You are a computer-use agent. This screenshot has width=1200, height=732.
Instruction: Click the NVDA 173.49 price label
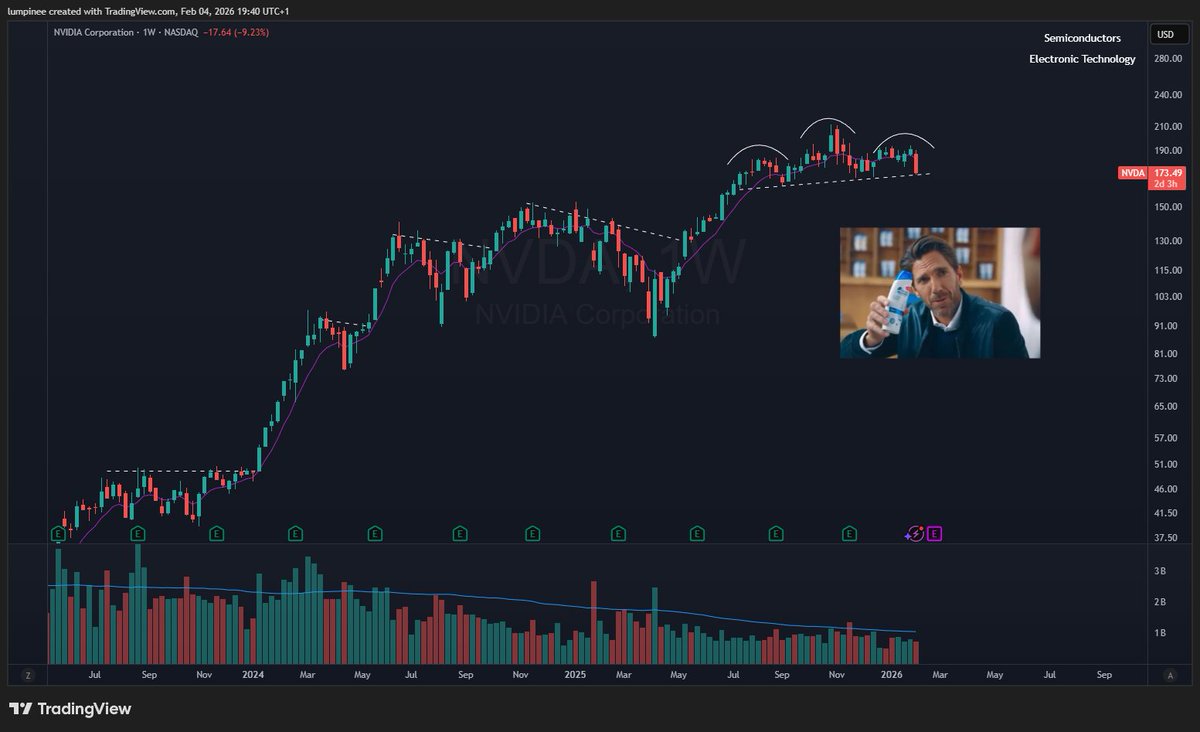click(x=1150, y=173)
